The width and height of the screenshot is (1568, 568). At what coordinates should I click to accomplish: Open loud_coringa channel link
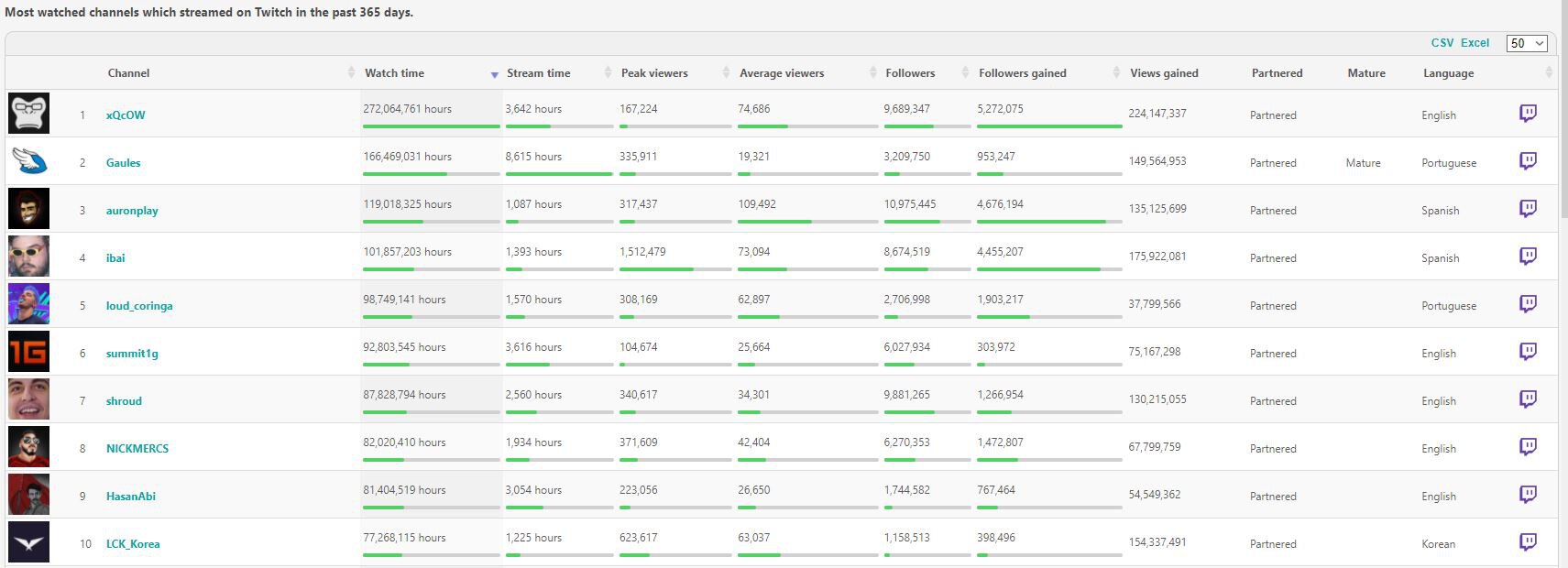[x=139, y=306]
